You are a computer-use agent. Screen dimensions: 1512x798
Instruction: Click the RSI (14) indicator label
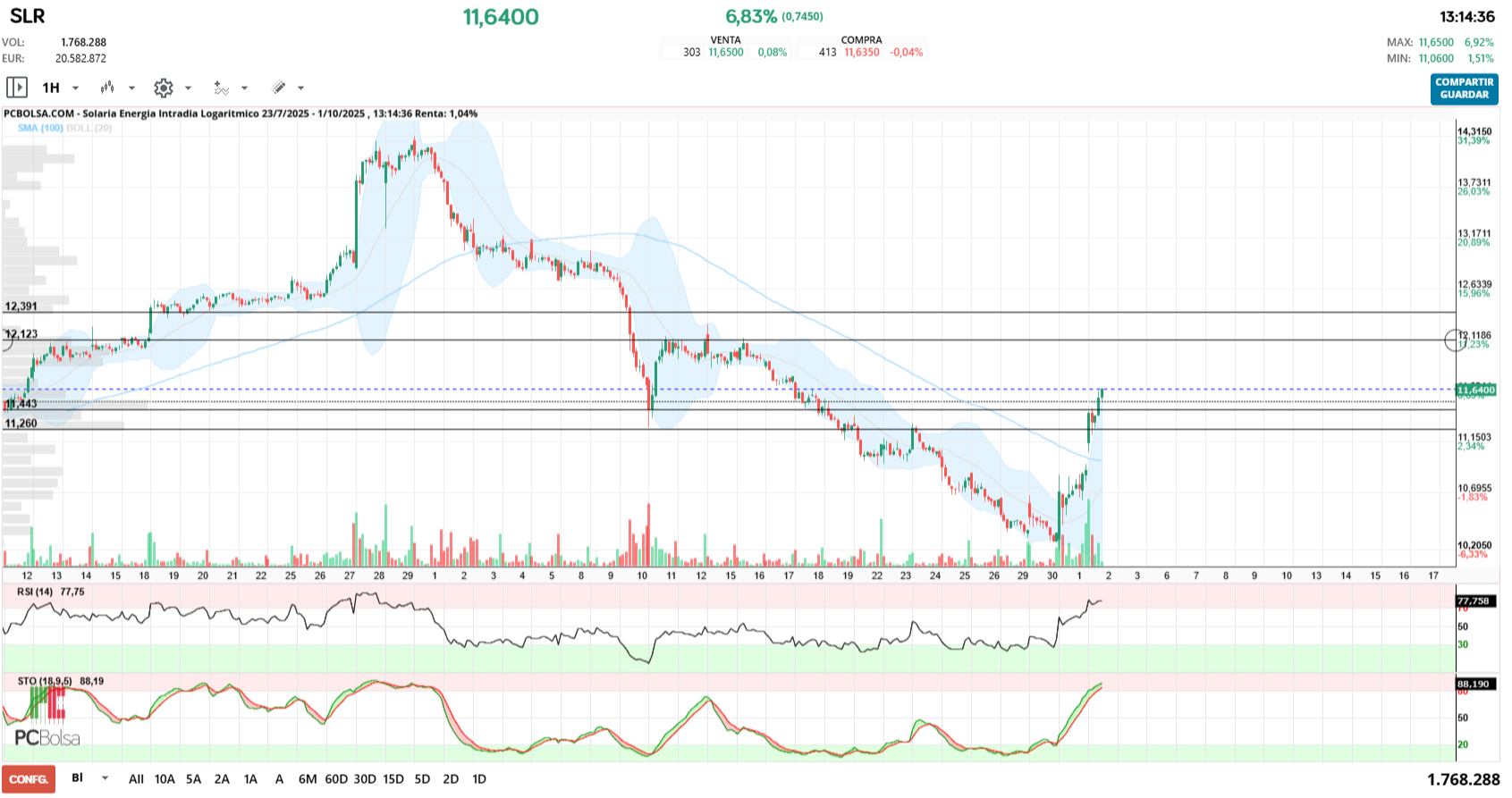point(35,592)
